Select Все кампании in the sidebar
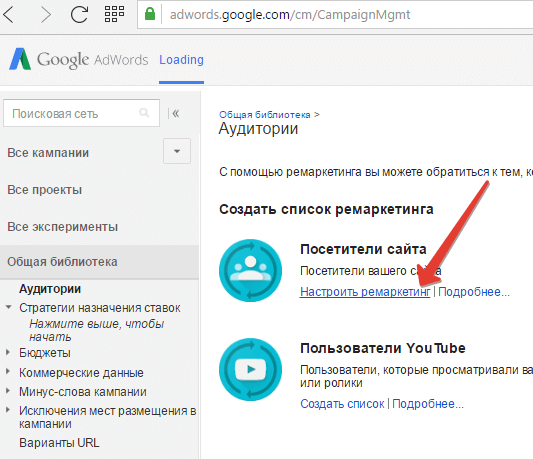Screen dimensions: 533x459 [x=48, y=153]
